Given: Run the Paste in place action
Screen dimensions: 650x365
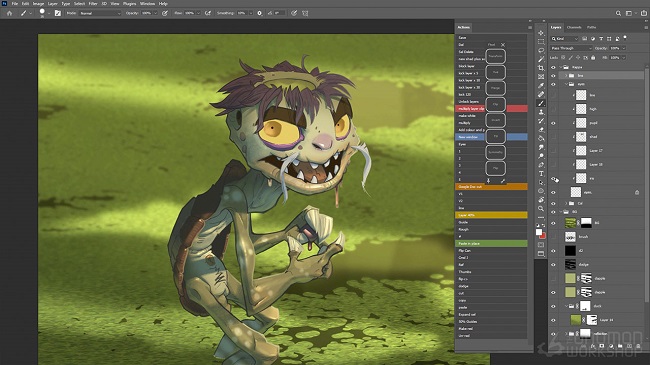Looking at the screenshot, I should 491,243.
